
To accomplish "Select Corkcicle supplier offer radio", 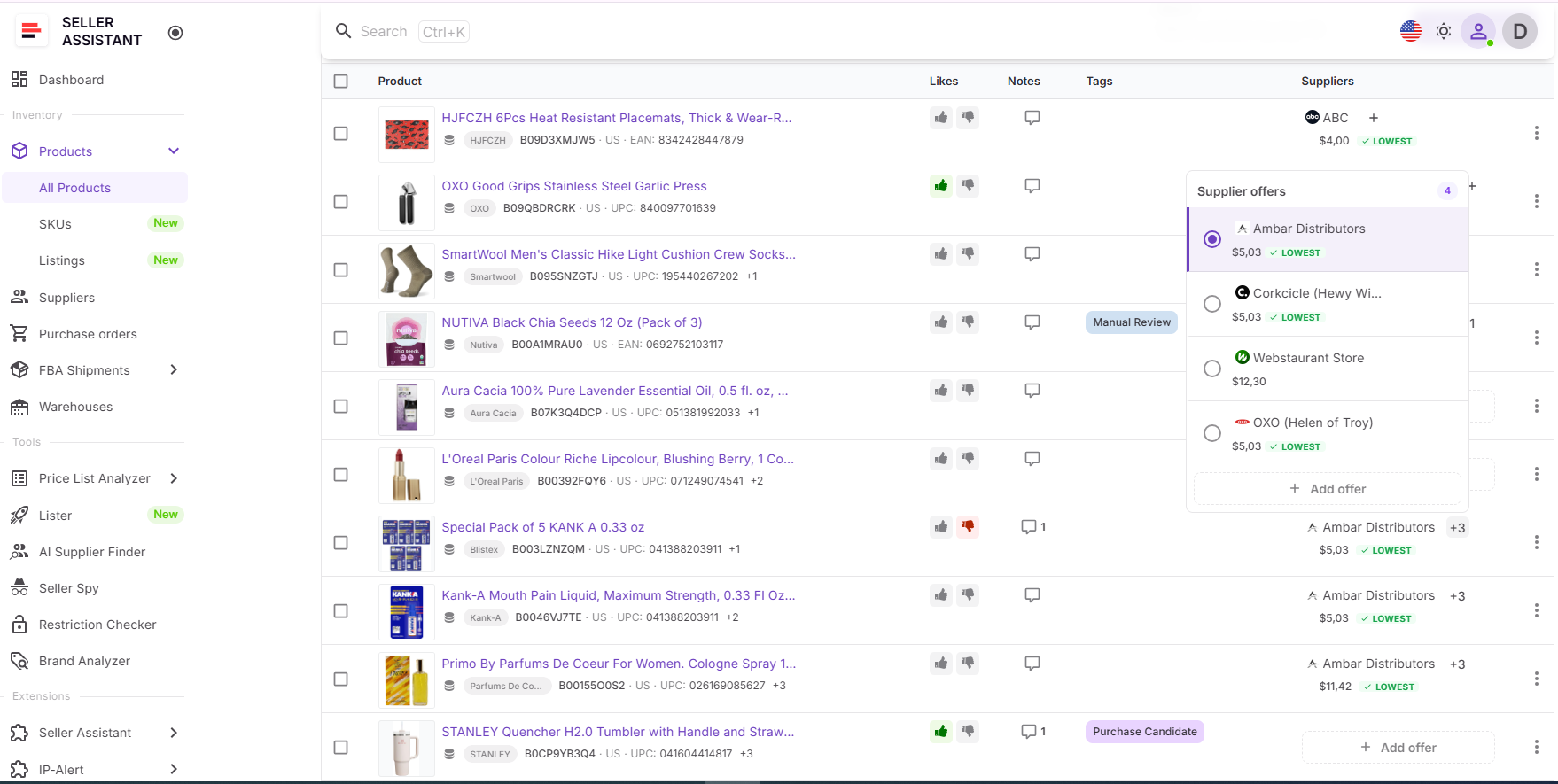I will [1212, 304].
